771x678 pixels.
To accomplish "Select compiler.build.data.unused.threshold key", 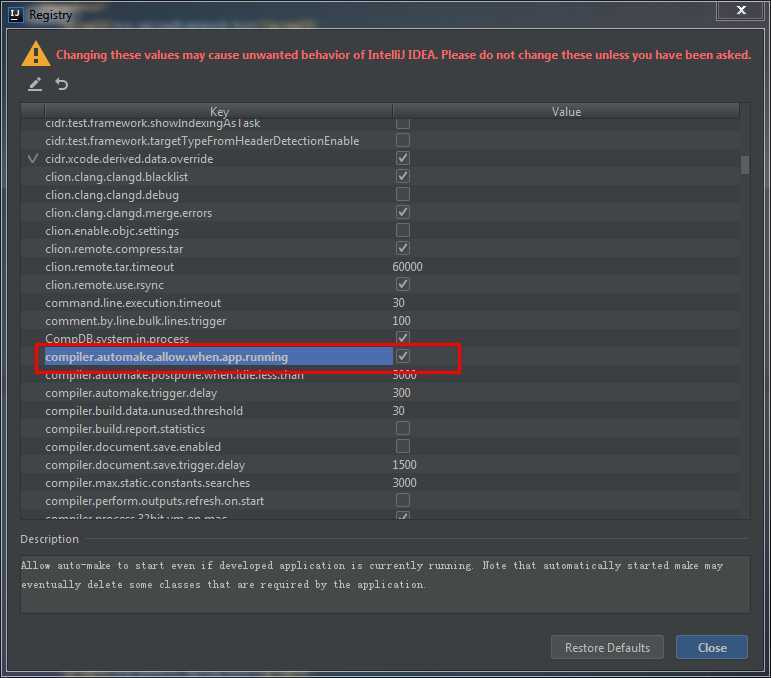I will 144,411.
